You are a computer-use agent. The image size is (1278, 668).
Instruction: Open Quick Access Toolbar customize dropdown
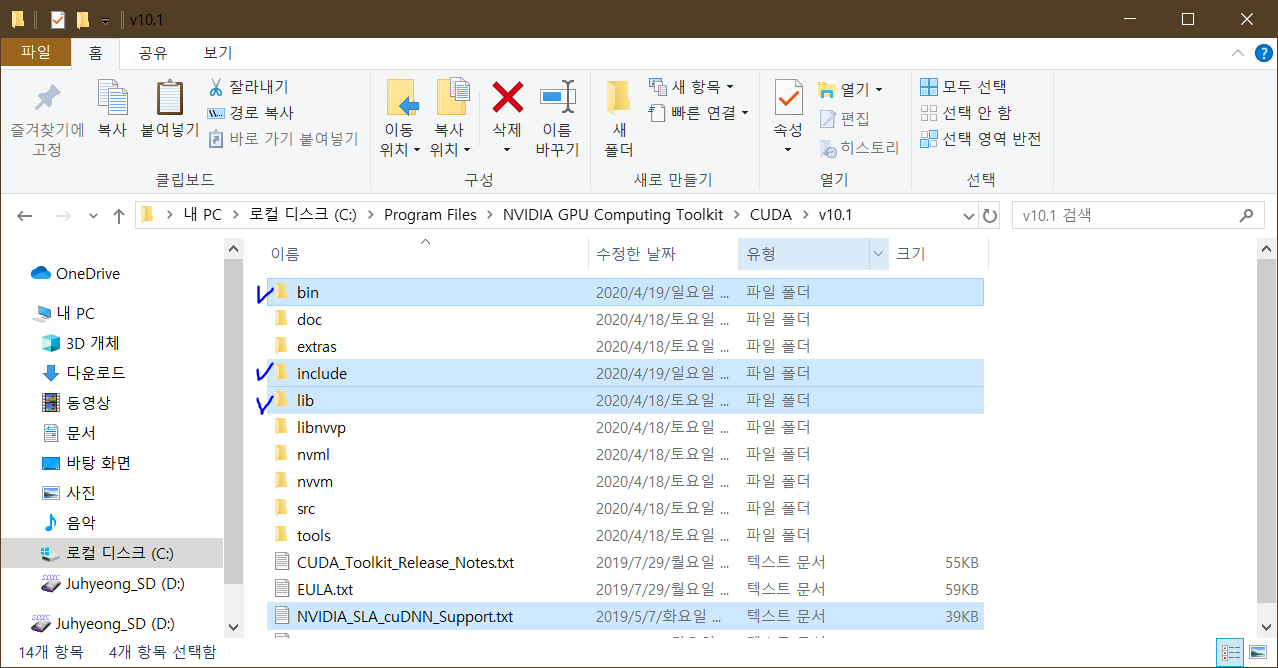(x=105, y=20)
